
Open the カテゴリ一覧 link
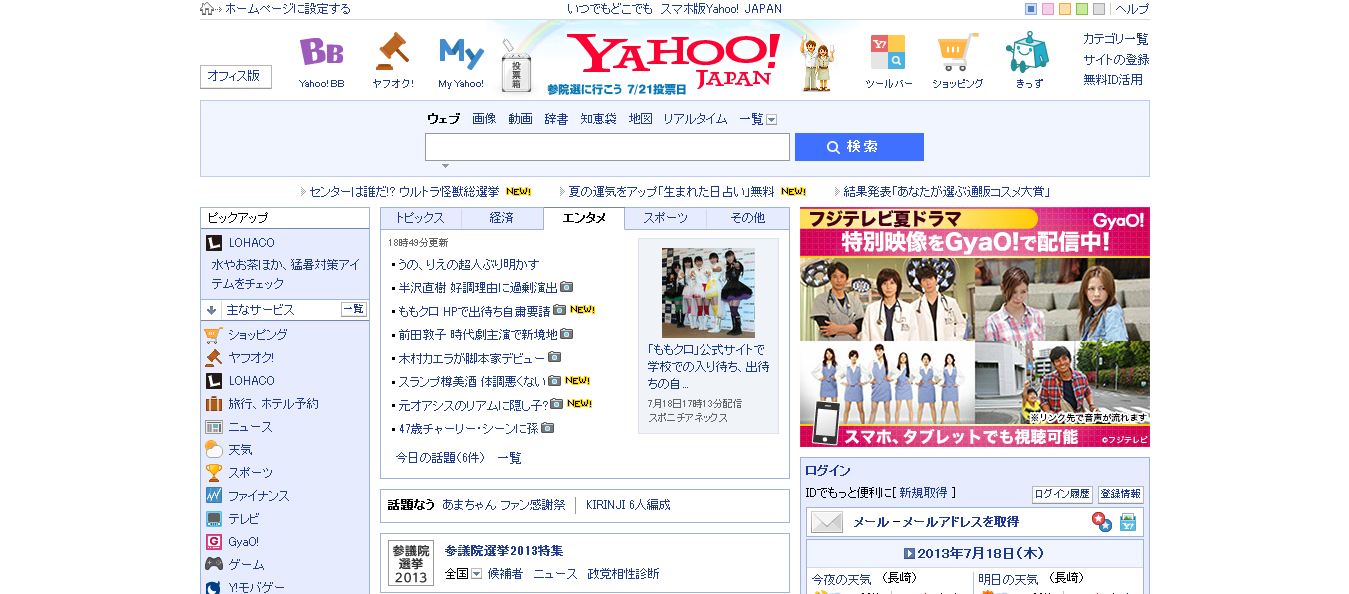click(1116, 39)
